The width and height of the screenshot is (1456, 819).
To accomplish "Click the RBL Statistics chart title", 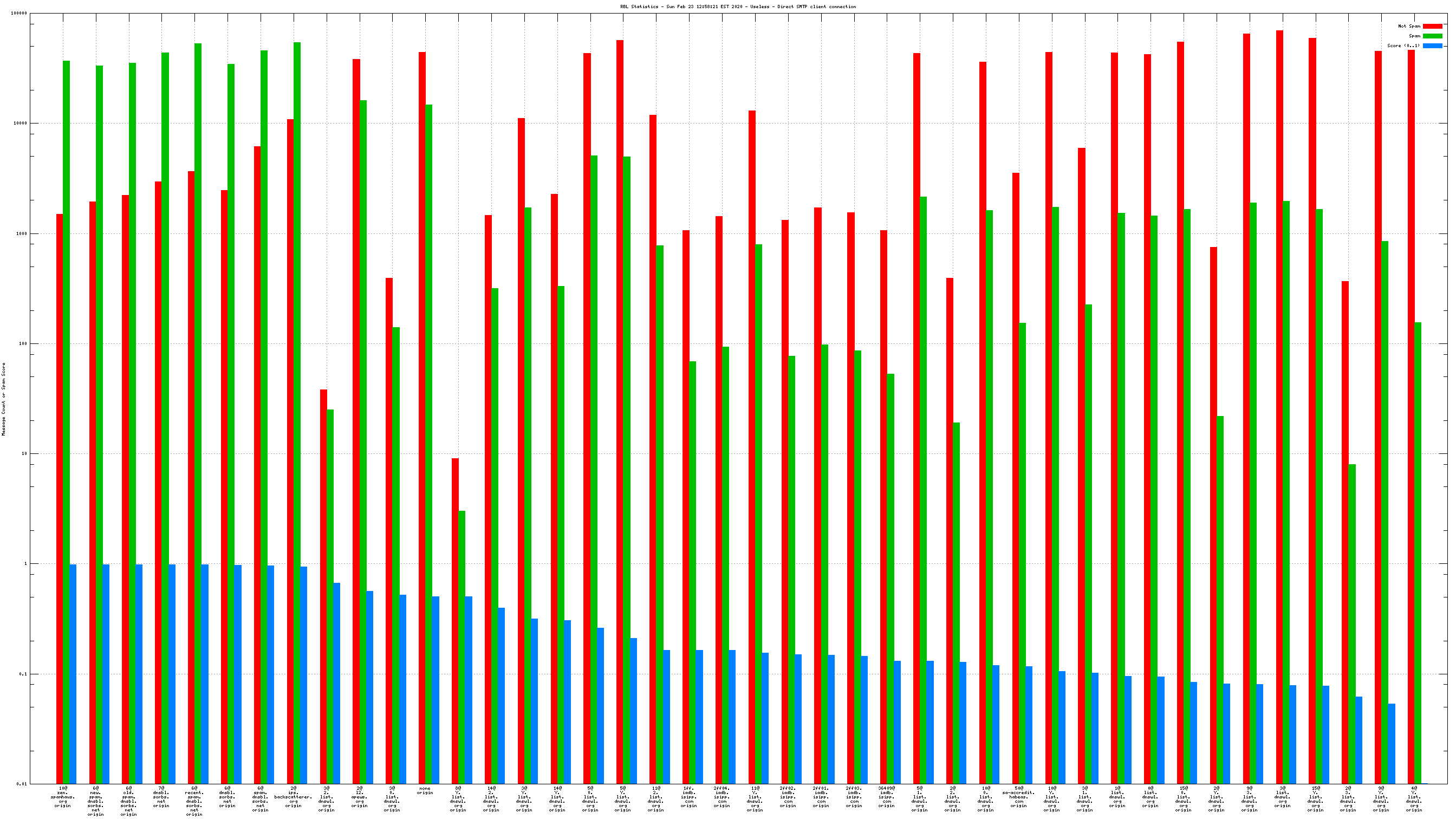I will [x=738, y=7].
